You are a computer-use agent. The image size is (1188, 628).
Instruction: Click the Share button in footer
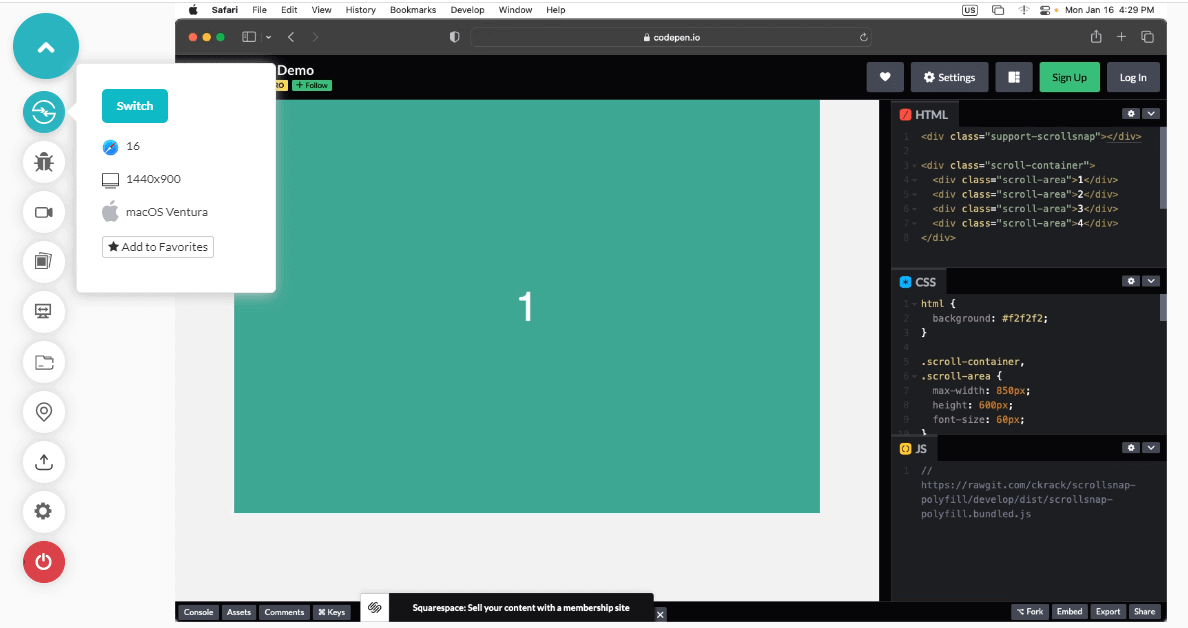(1144, 611)
